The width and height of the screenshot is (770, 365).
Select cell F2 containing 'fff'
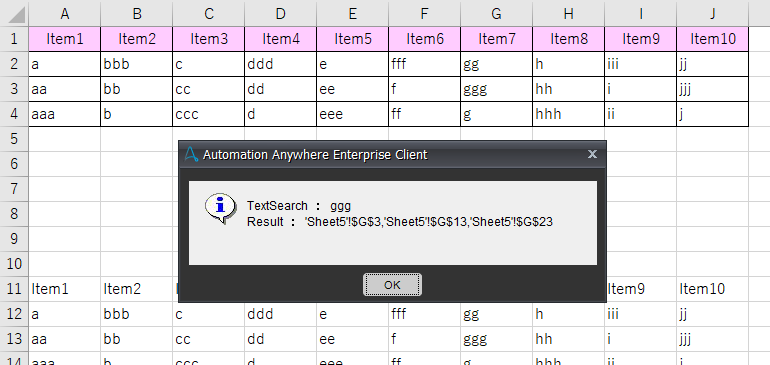[425, 64]
